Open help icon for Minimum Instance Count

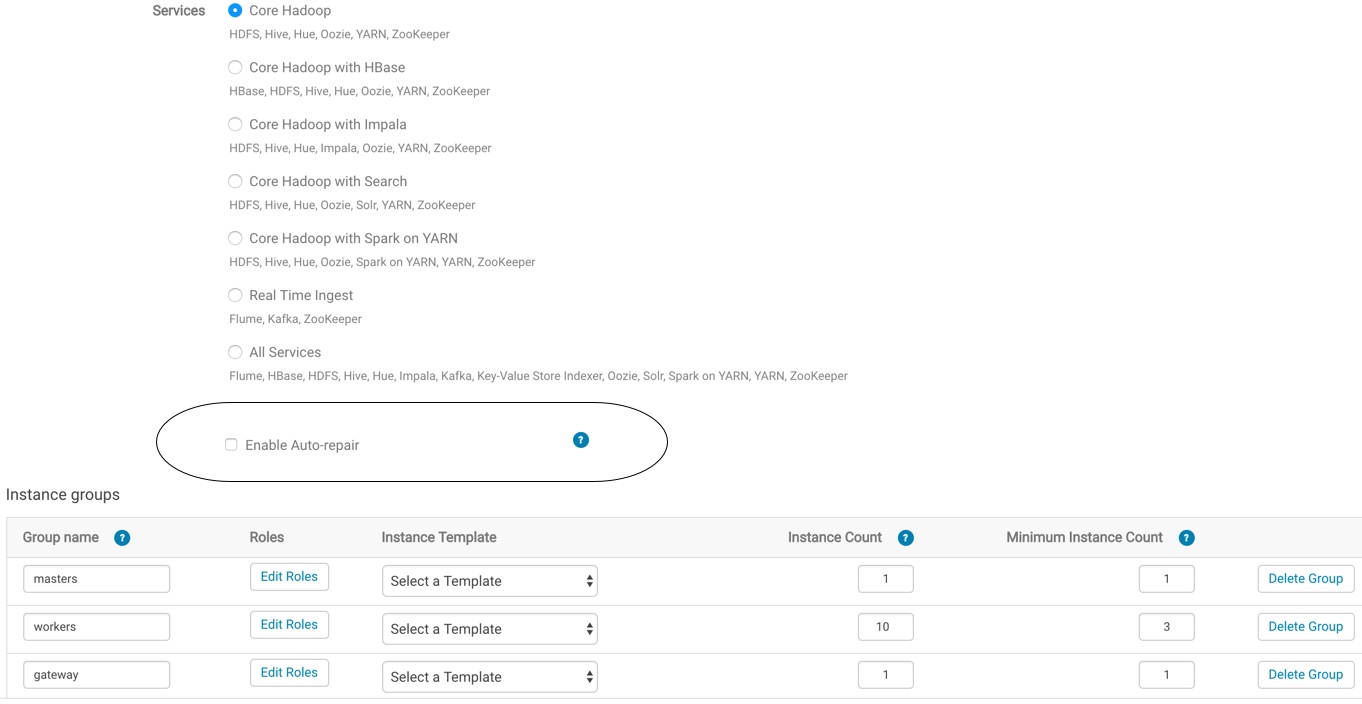(1186, 538)
